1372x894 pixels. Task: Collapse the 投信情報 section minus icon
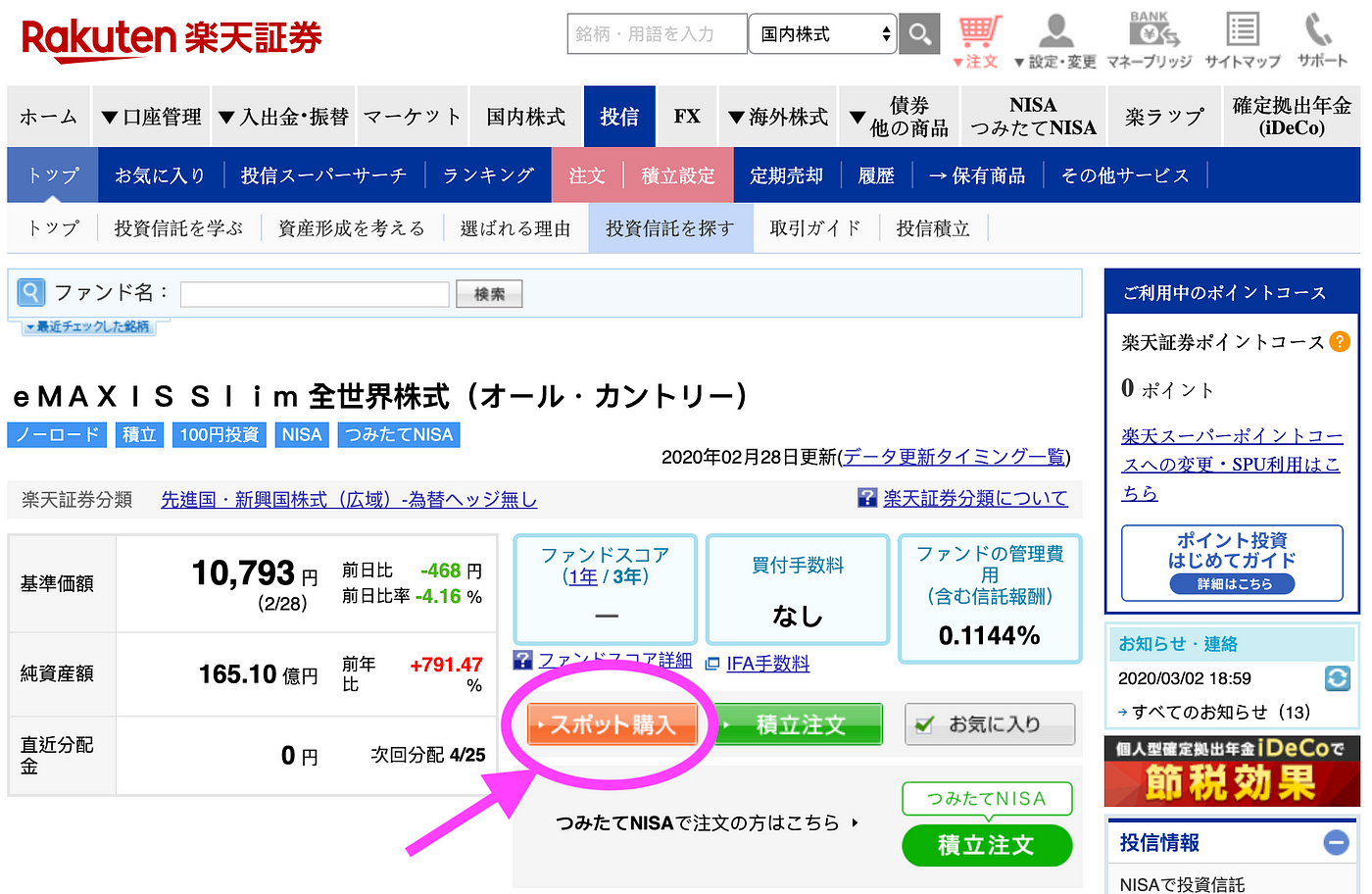coord(1336,842)
